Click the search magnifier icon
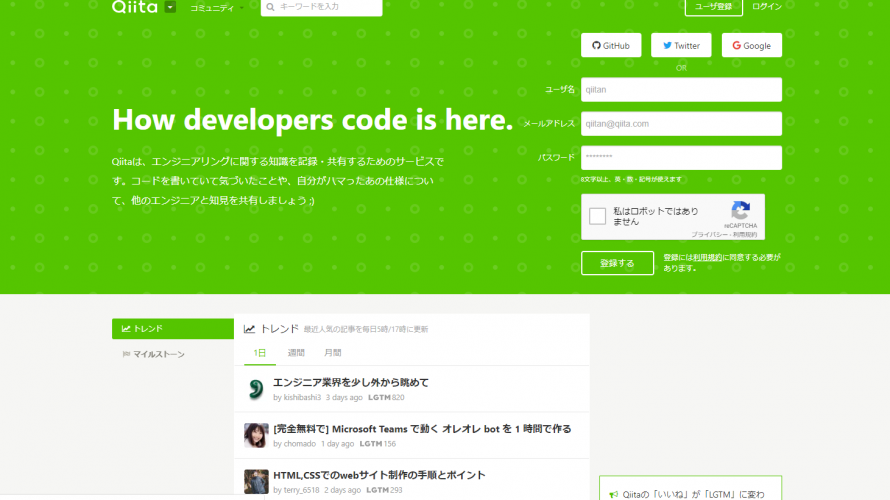Screen dimensions: 890x500 [x=270, y=7]
